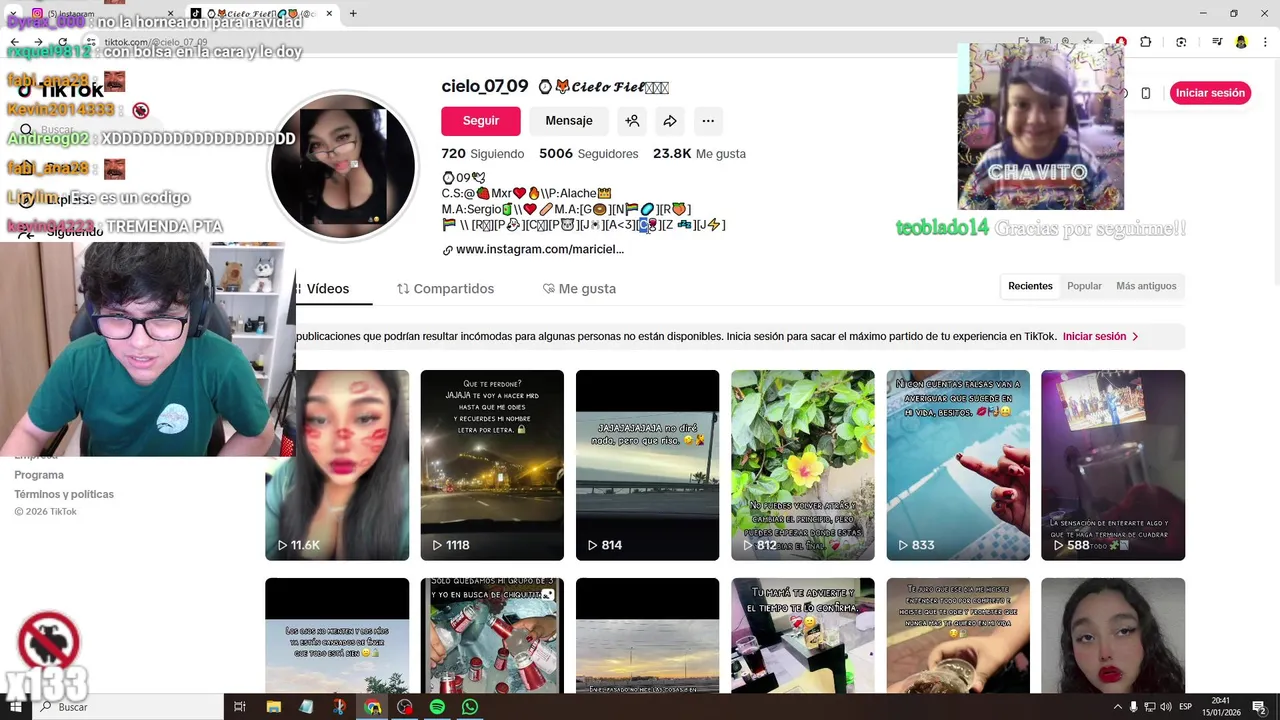Open the video with 11.6K views
1280x720 pixels.
(x=337, y=465)
